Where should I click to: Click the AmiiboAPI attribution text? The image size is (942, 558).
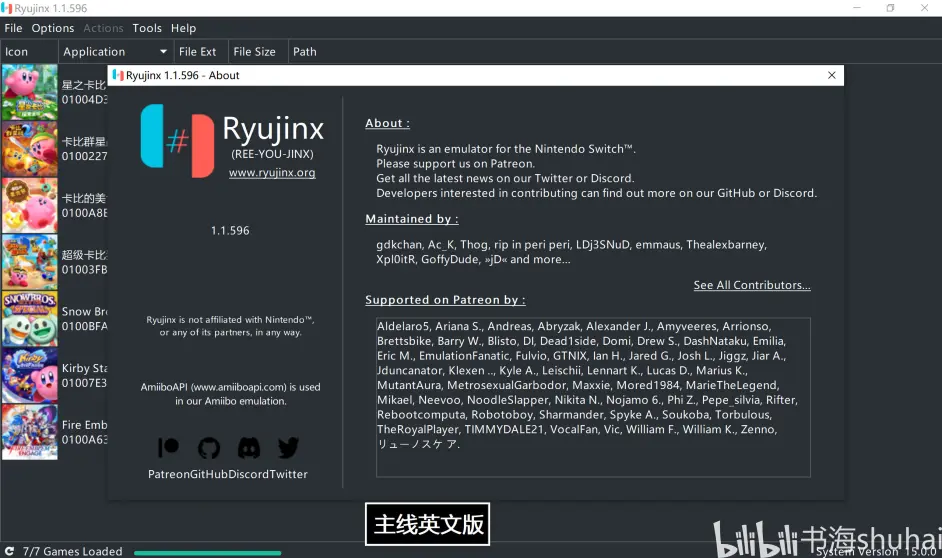click(230, 394)
